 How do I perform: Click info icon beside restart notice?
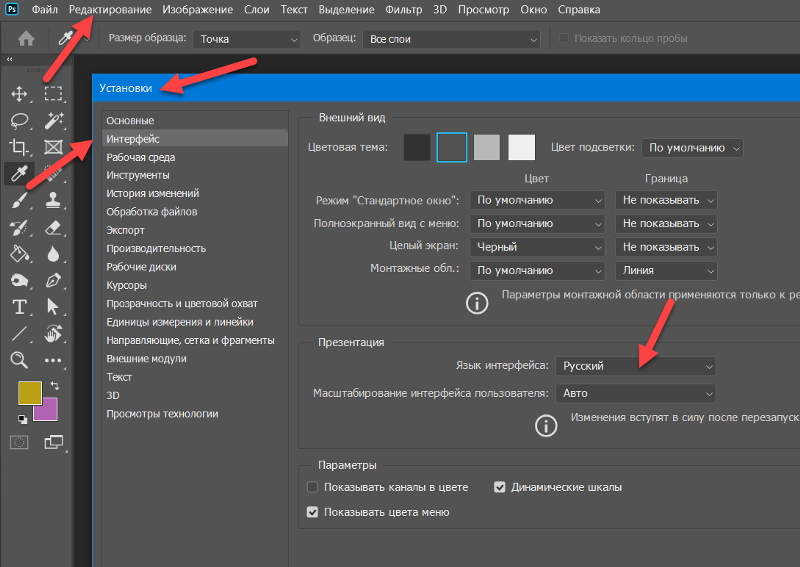pyautogui.click(x=546, y=426)
